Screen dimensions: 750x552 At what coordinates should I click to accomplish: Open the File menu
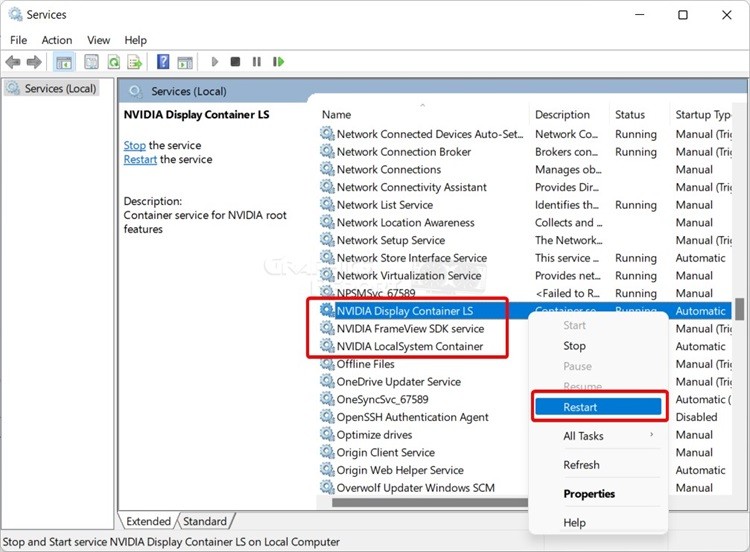(x=19, y=40)
